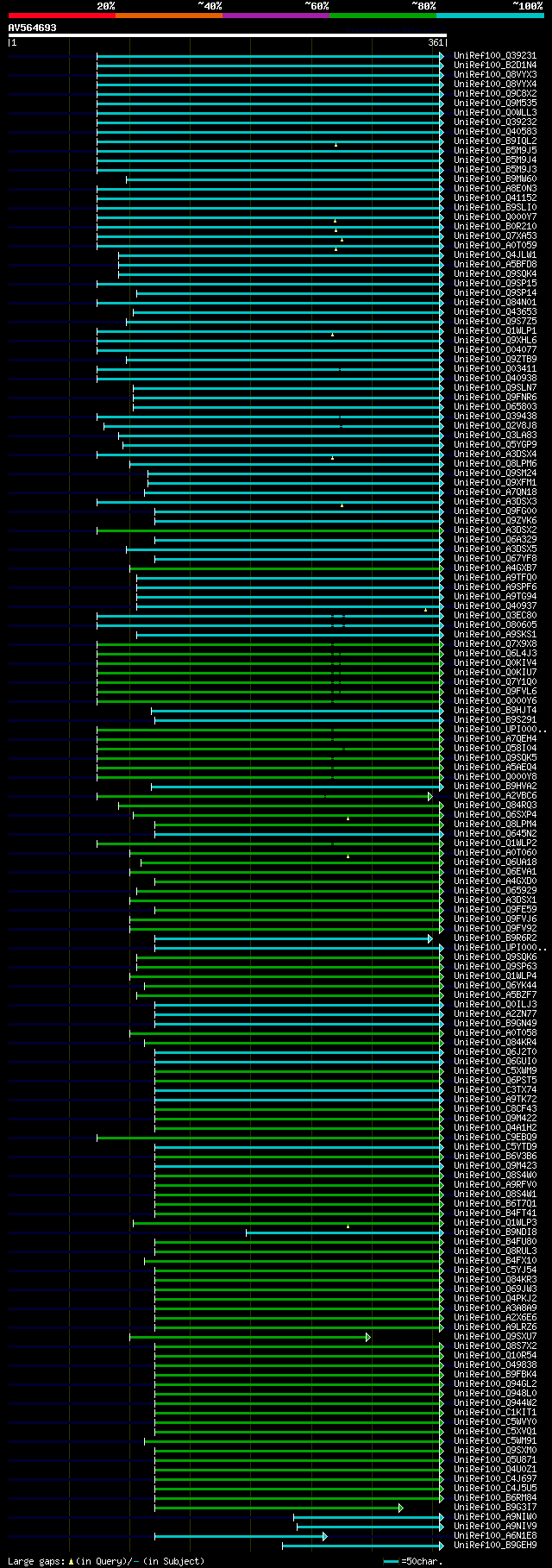Select the UniRef100_A7QN18 label
The width and height of the screenshot is (552, 1568).
coord(495,492)
